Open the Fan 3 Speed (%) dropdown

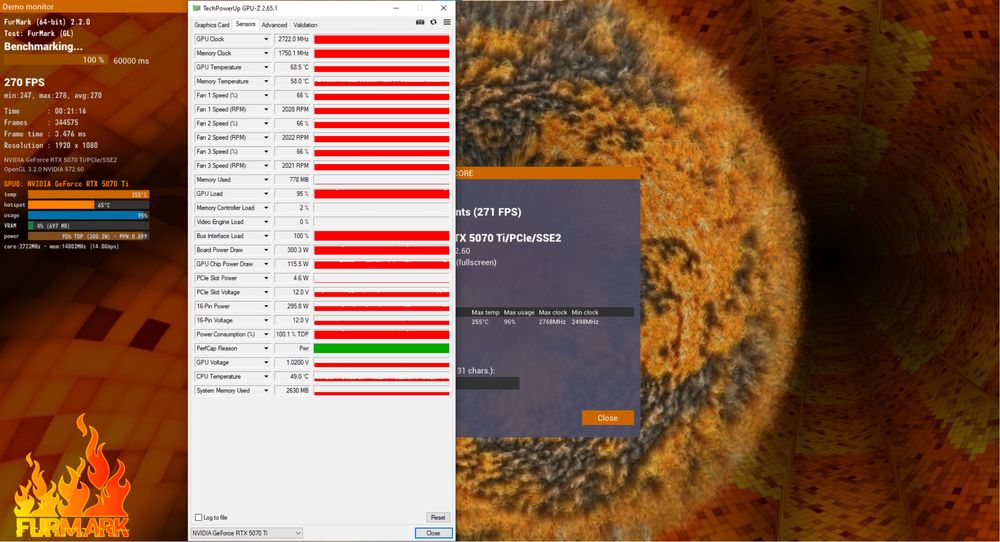pos(266,151)
